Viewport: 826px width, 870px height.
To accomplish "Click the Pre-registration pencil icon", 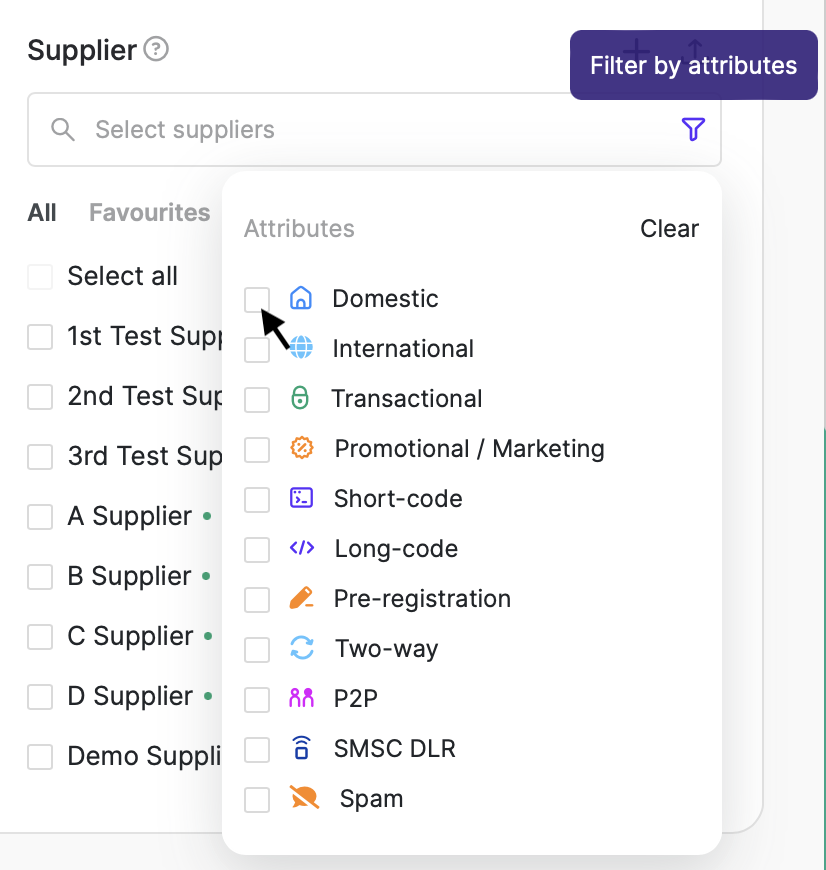I will [301, 598].
